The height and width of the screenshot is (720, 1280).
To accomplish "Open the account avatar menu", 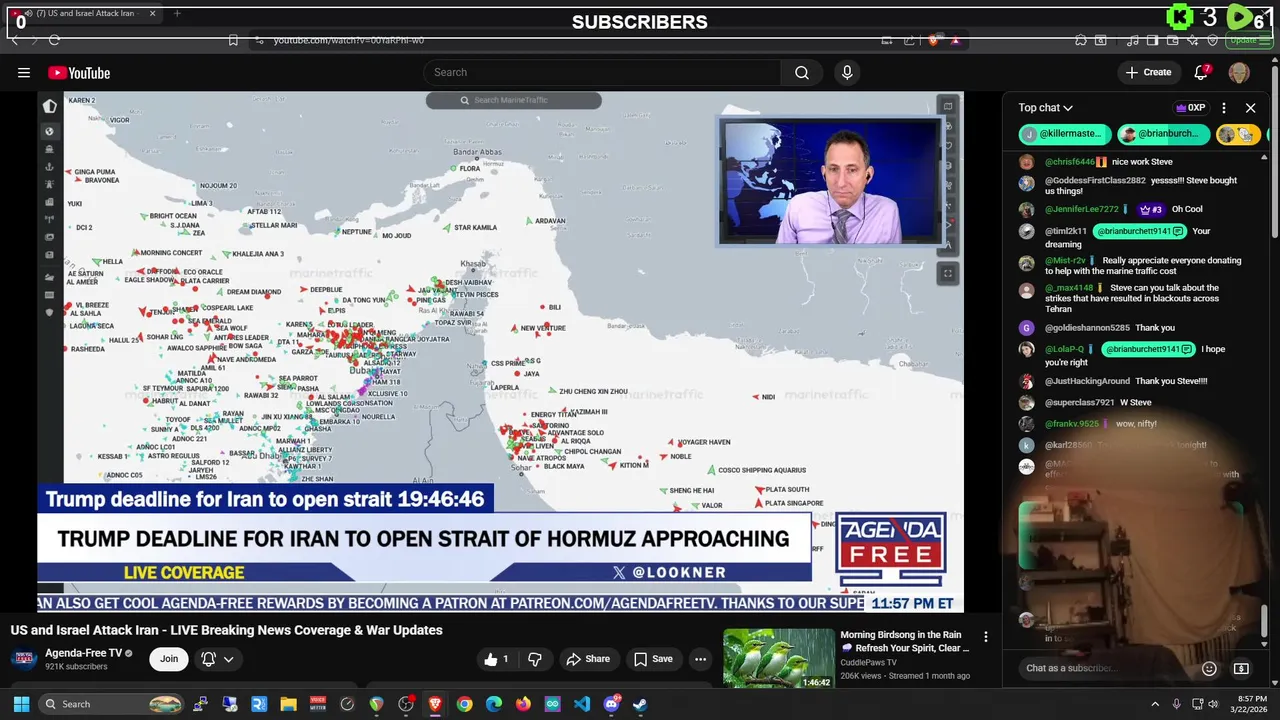I will coord(1239,72).
